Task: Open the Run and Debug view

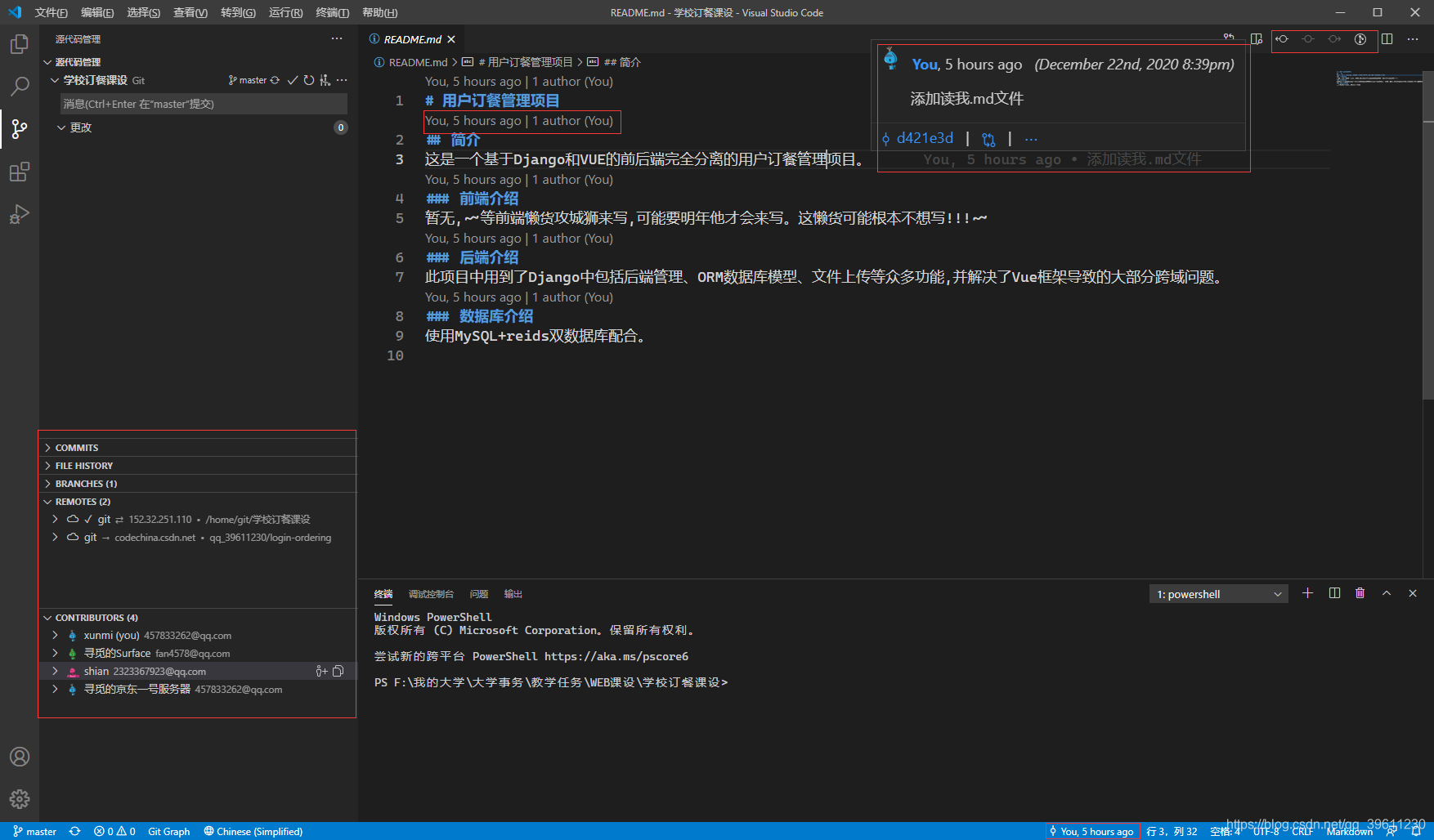Action: pos(20,214)
